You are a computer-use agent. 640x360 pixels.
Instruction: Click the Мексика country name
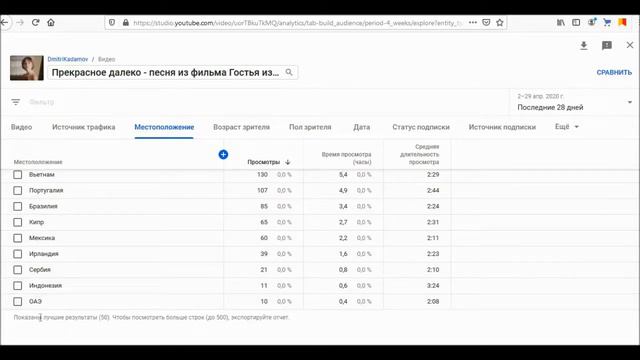42,238
